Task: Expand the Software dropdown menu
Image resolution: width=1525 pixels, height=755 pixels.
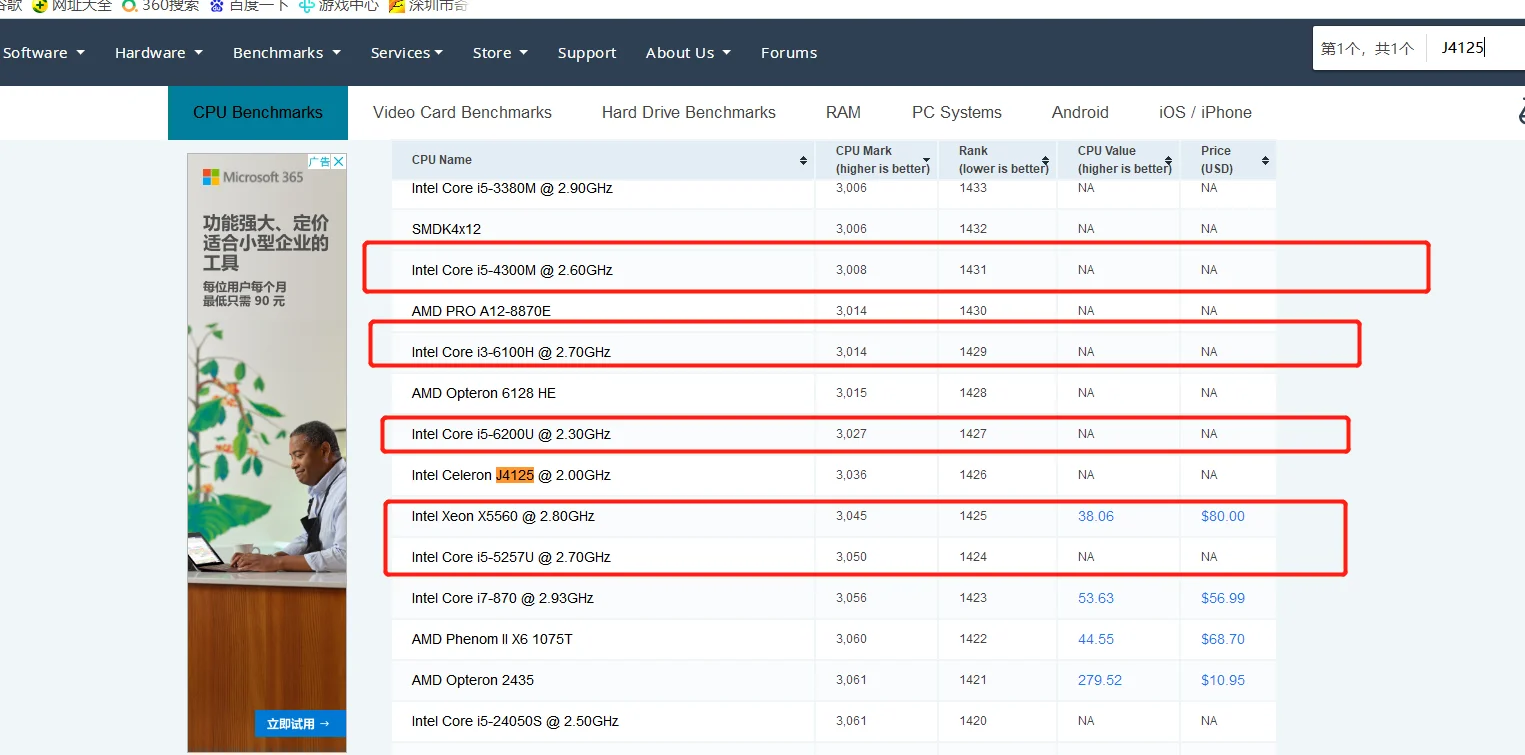Action: (43, 53)
